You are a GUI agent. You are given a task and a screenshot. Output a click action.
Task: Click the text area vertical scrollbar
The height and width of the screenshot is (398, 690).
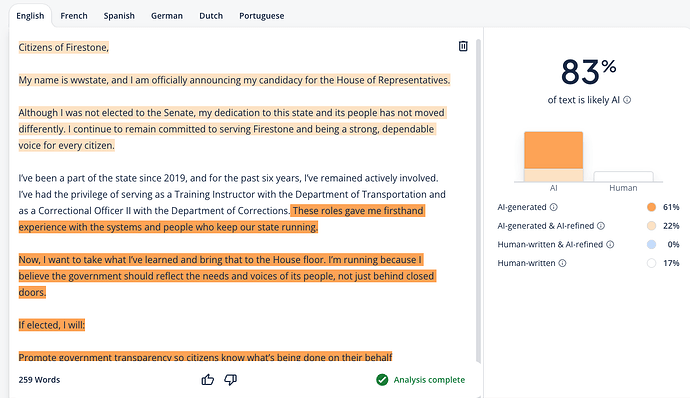coord(478,200)
